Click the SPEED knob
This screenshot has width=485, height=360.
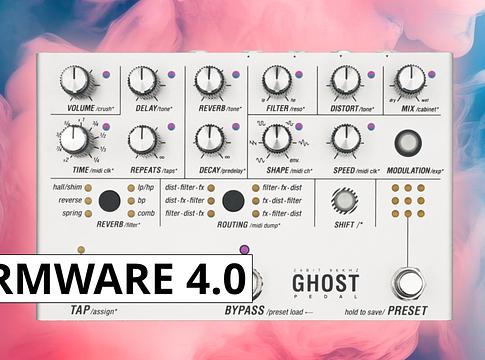(346, 139)
